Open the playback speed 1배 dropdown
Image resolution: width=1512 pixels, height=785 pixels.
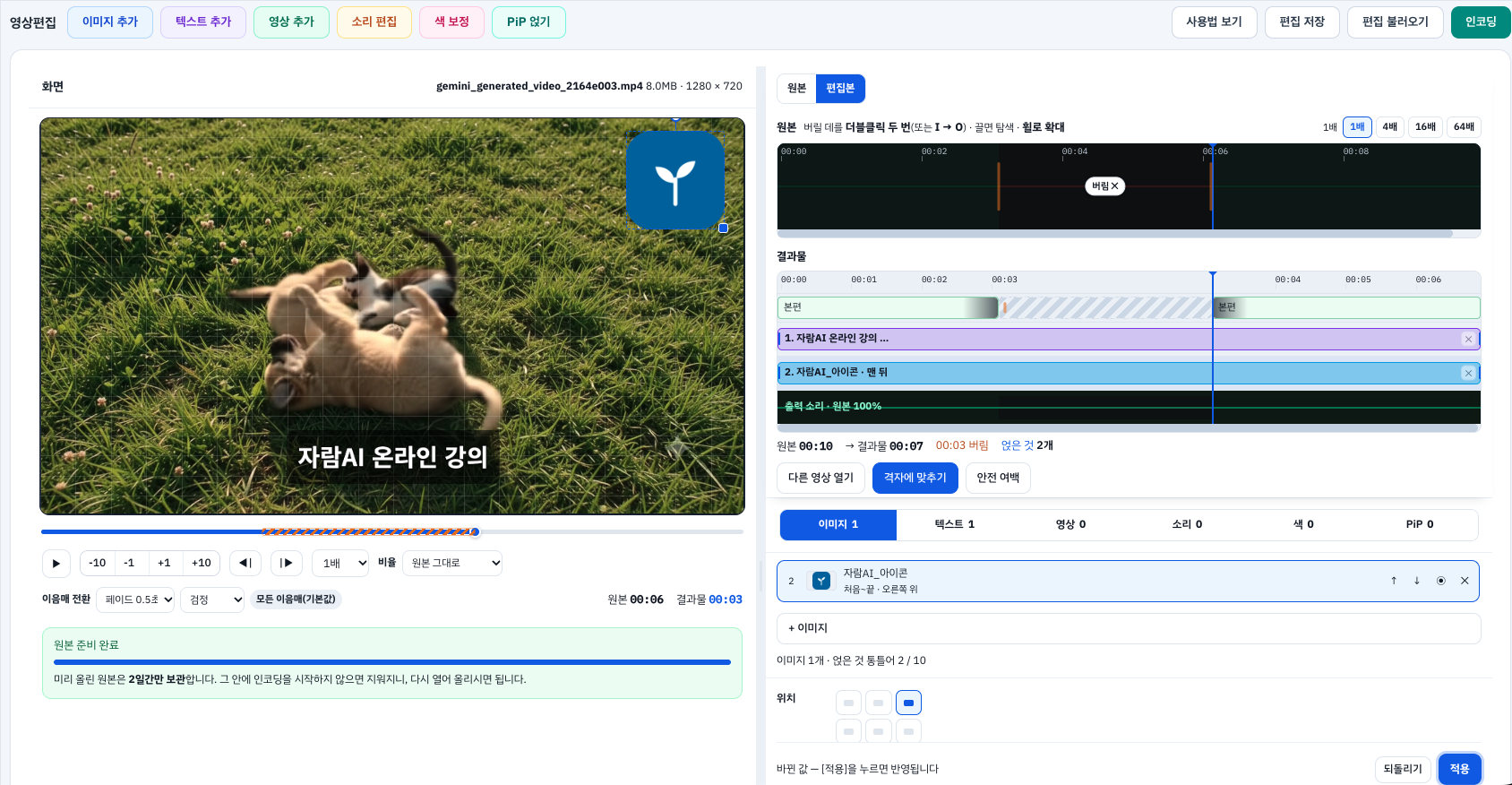click(340, 563)
